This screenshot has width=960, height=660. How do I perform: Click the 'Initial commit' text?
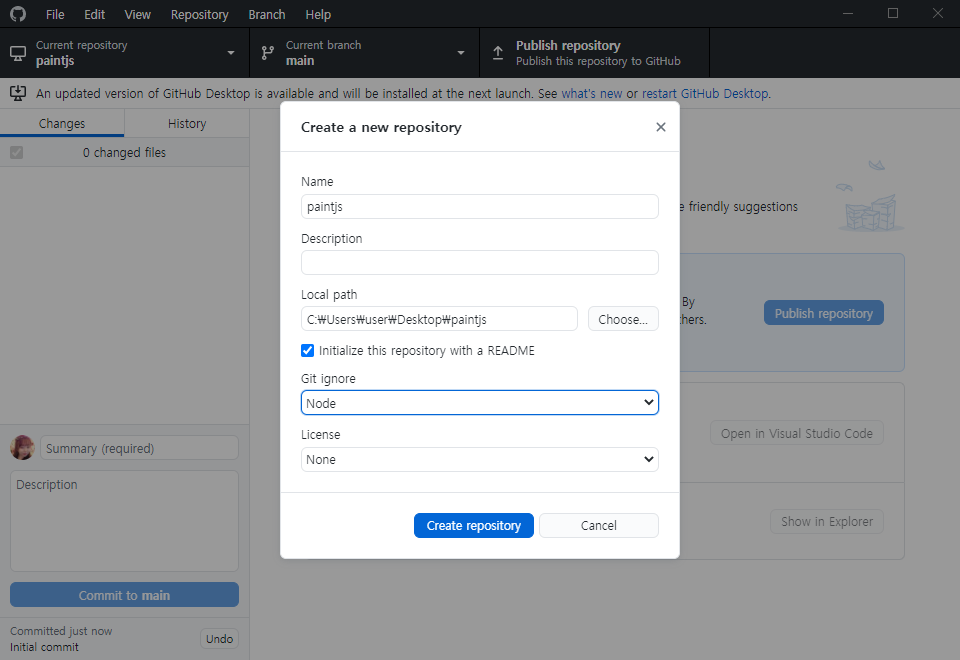pos(44,647)
